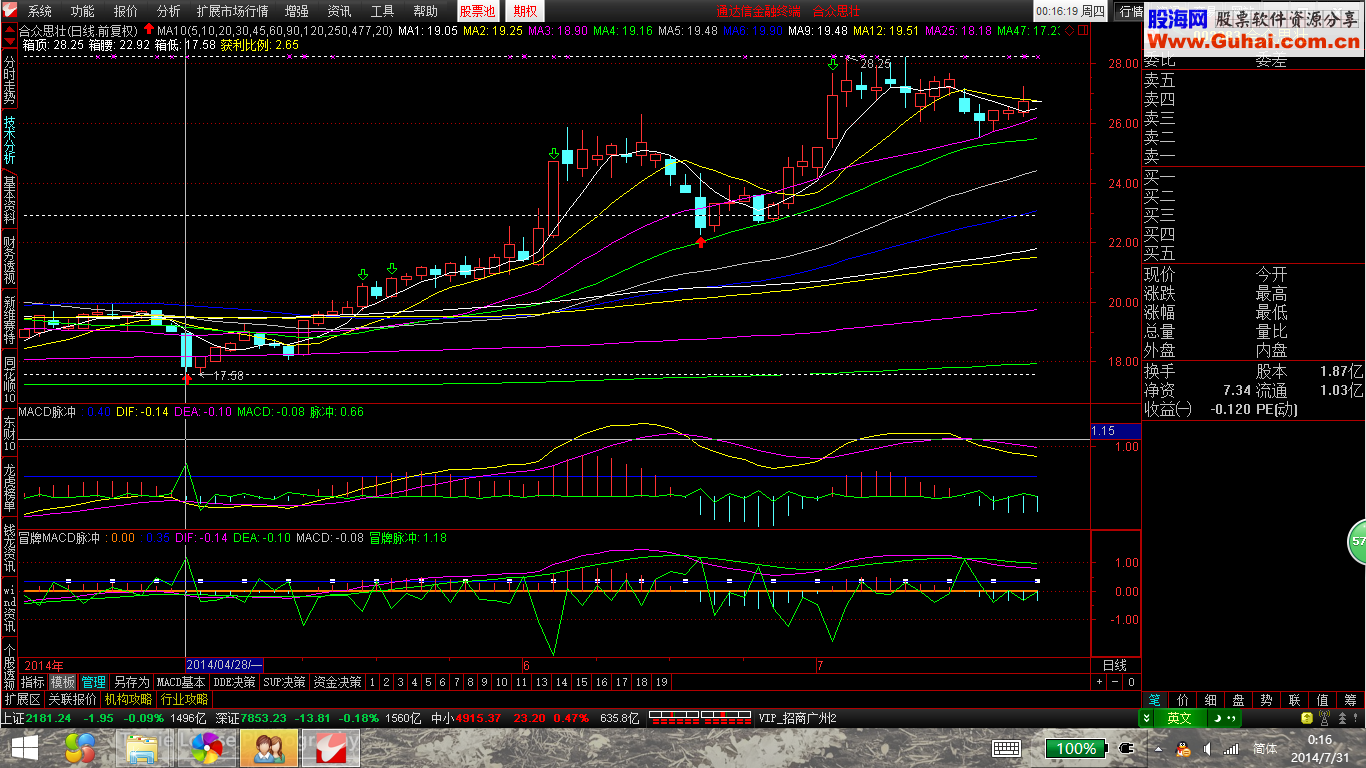Click the 0 reset button beside zoom controls

pos(1131,682)
